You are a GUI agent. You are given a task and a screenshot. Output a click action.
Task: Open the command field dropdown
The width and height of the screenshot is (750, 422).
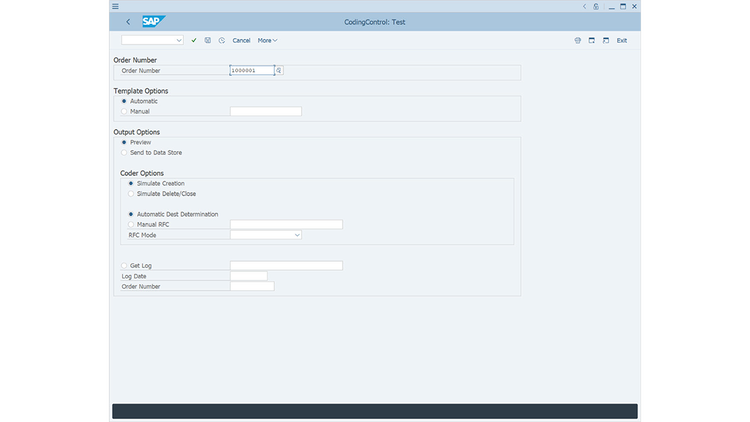[179, 41]
